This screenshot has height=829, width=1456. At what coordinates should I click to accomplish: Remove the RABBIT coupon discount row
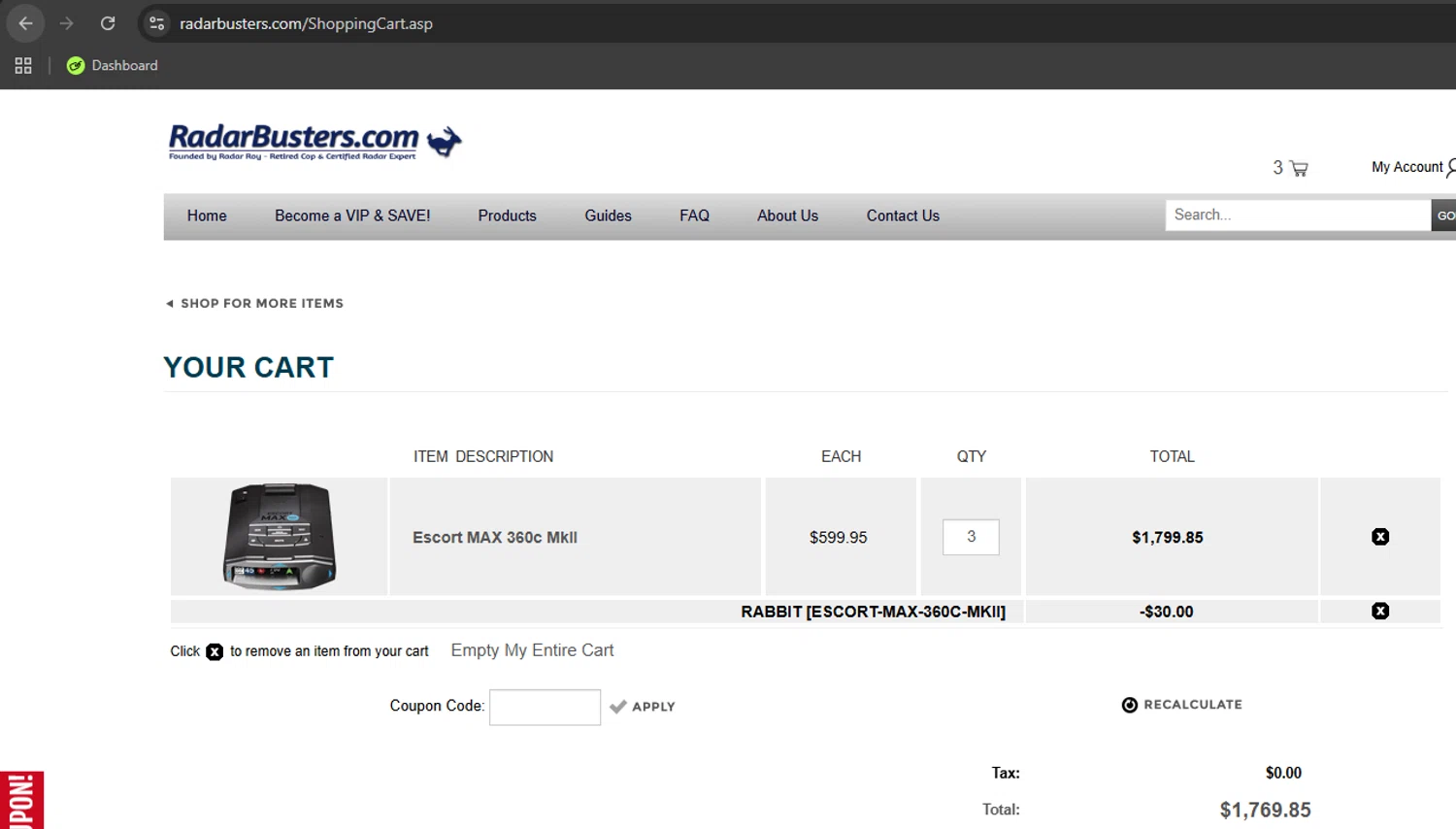click(x=1380, y=611)
